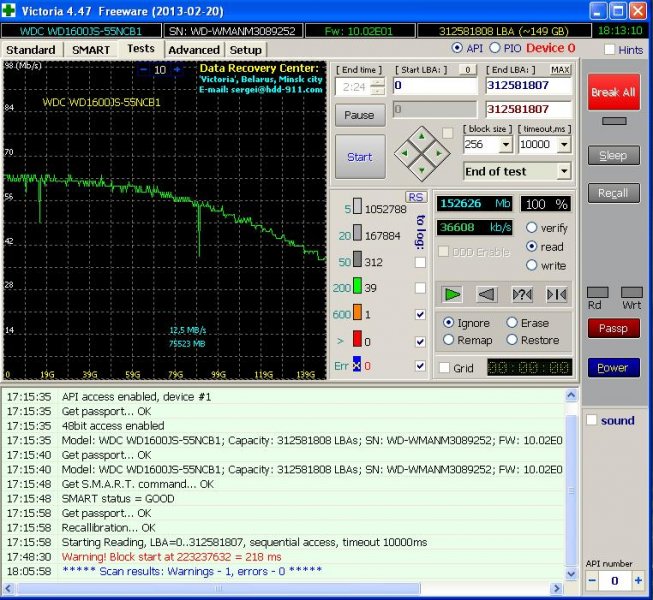The height and width of the screenshot is (600, 653).
Task: Expand the End of test dropdown
Action: 565,172
